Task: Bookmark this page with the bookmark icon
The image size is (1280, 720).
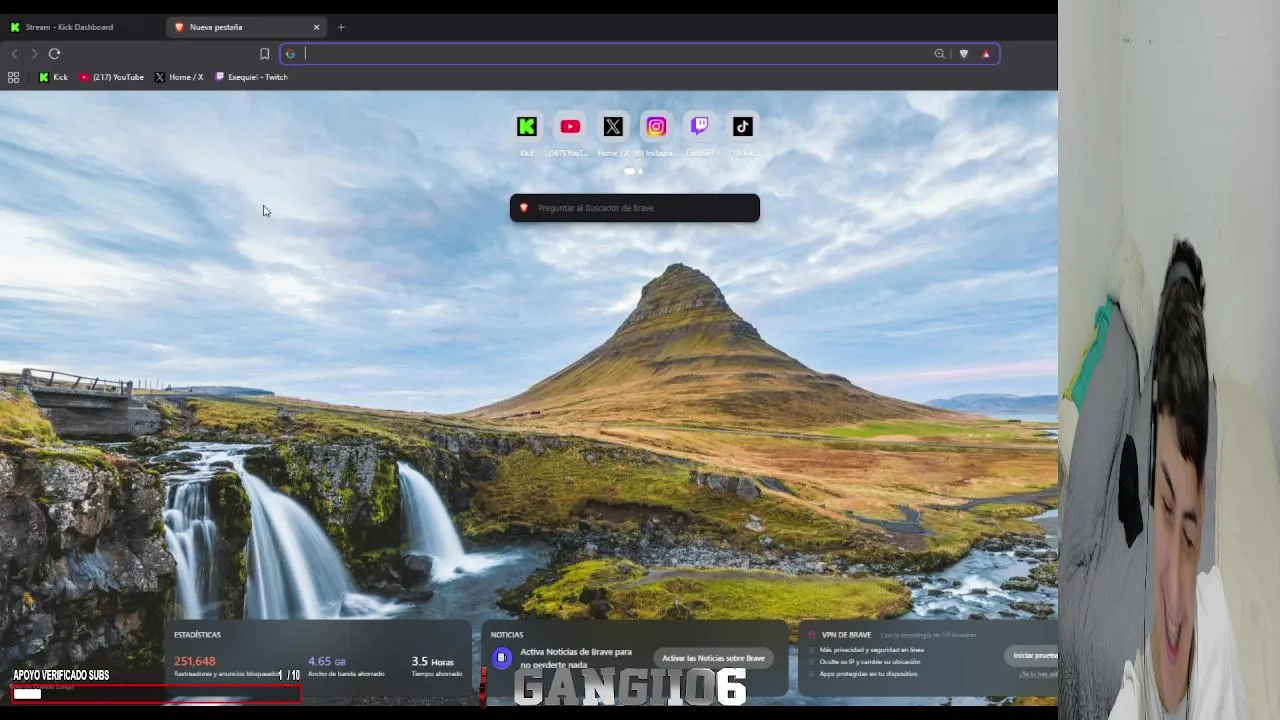Action: [264, 54]
